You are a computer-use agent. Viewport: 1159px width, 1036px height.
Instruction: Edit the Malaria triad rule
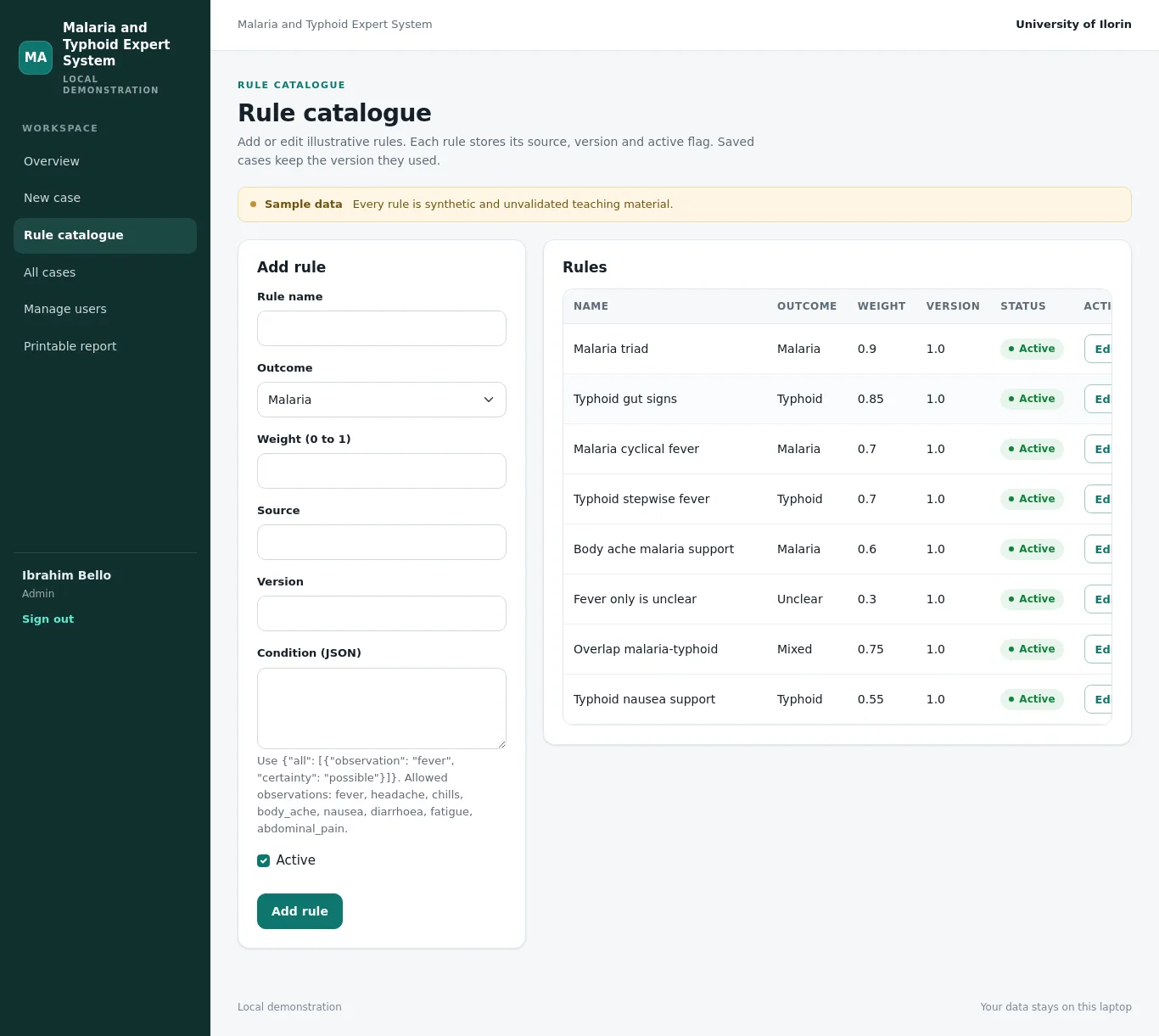(x=1099, y=349)
